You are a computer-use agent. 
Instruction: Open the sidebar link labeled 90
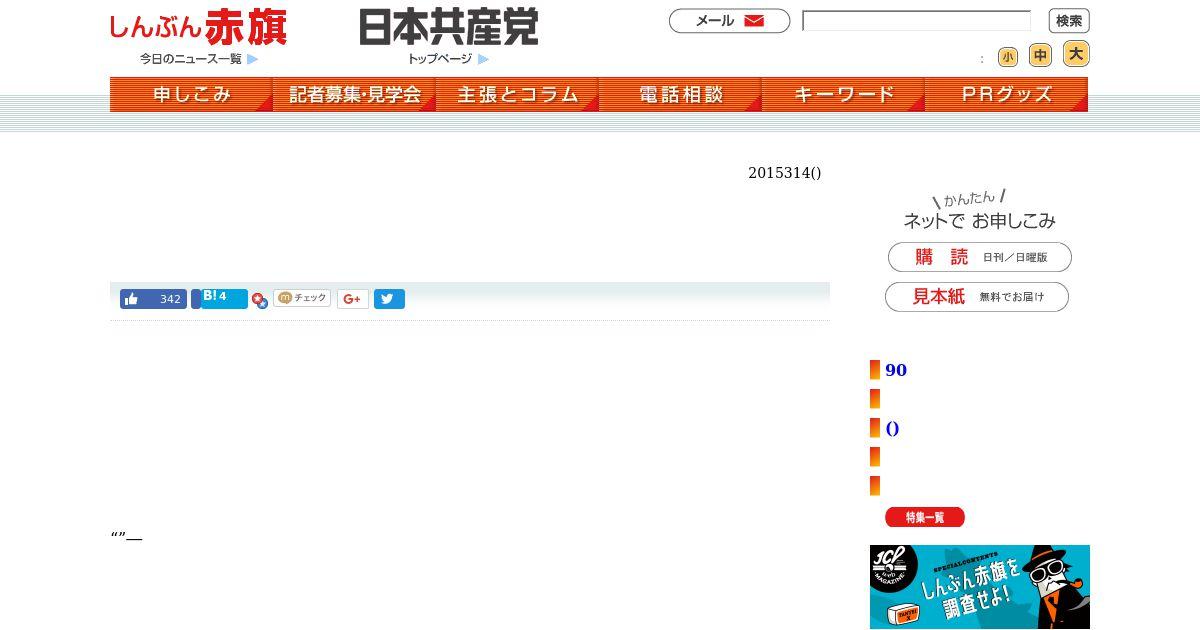(896, 370)
